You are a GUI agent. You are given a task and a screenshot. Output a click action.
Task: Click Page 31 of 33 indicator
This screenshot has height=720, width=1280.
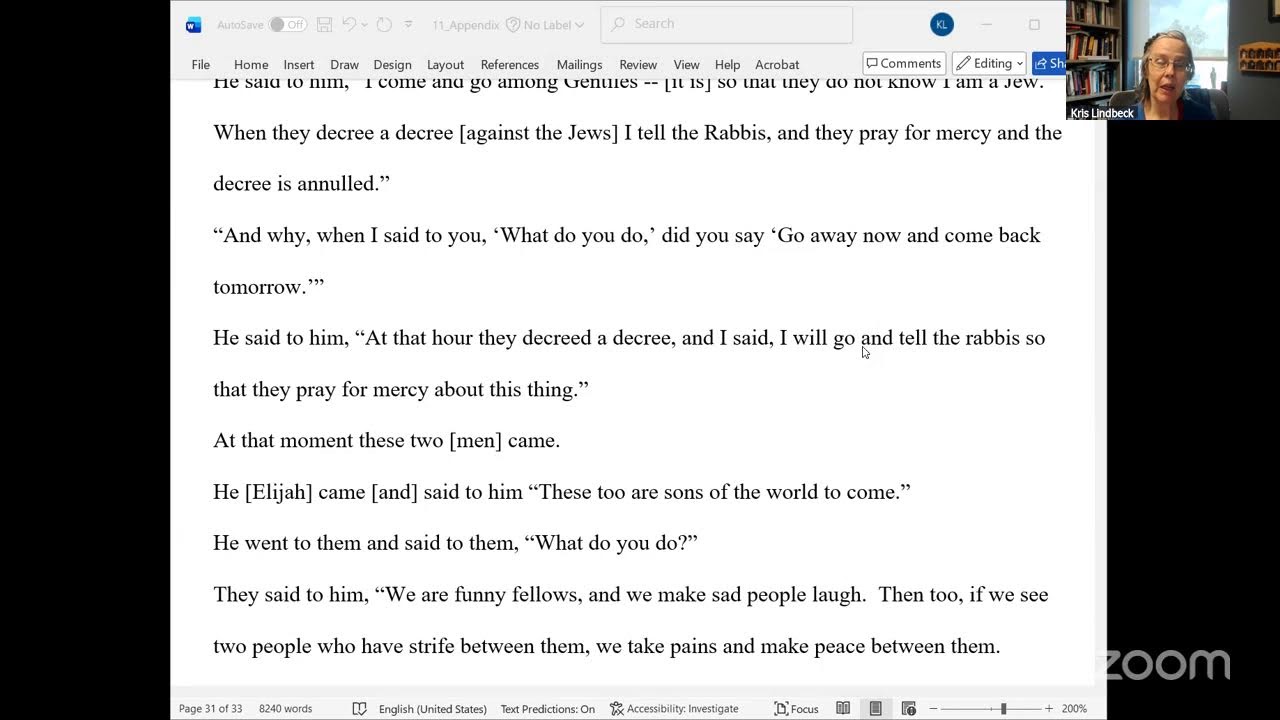tap(210, 708)
